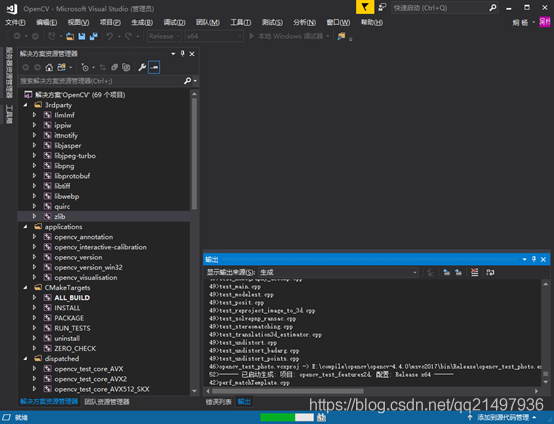Image resolution: width=554 pixels, height=424 pixels.
Task: Switch to 错误列表 tab
Action: coord(218,402)
